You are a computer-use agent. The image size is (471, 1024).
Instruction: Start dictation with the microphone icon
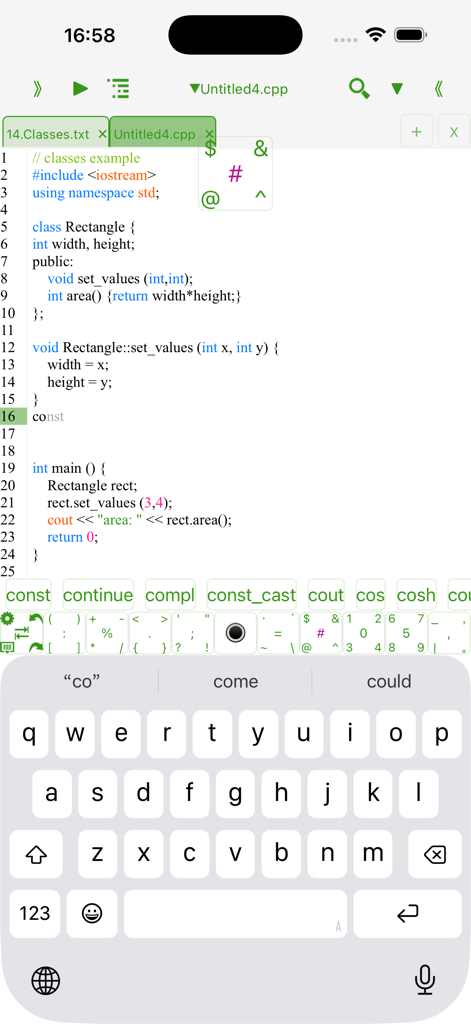pos(425,980)
